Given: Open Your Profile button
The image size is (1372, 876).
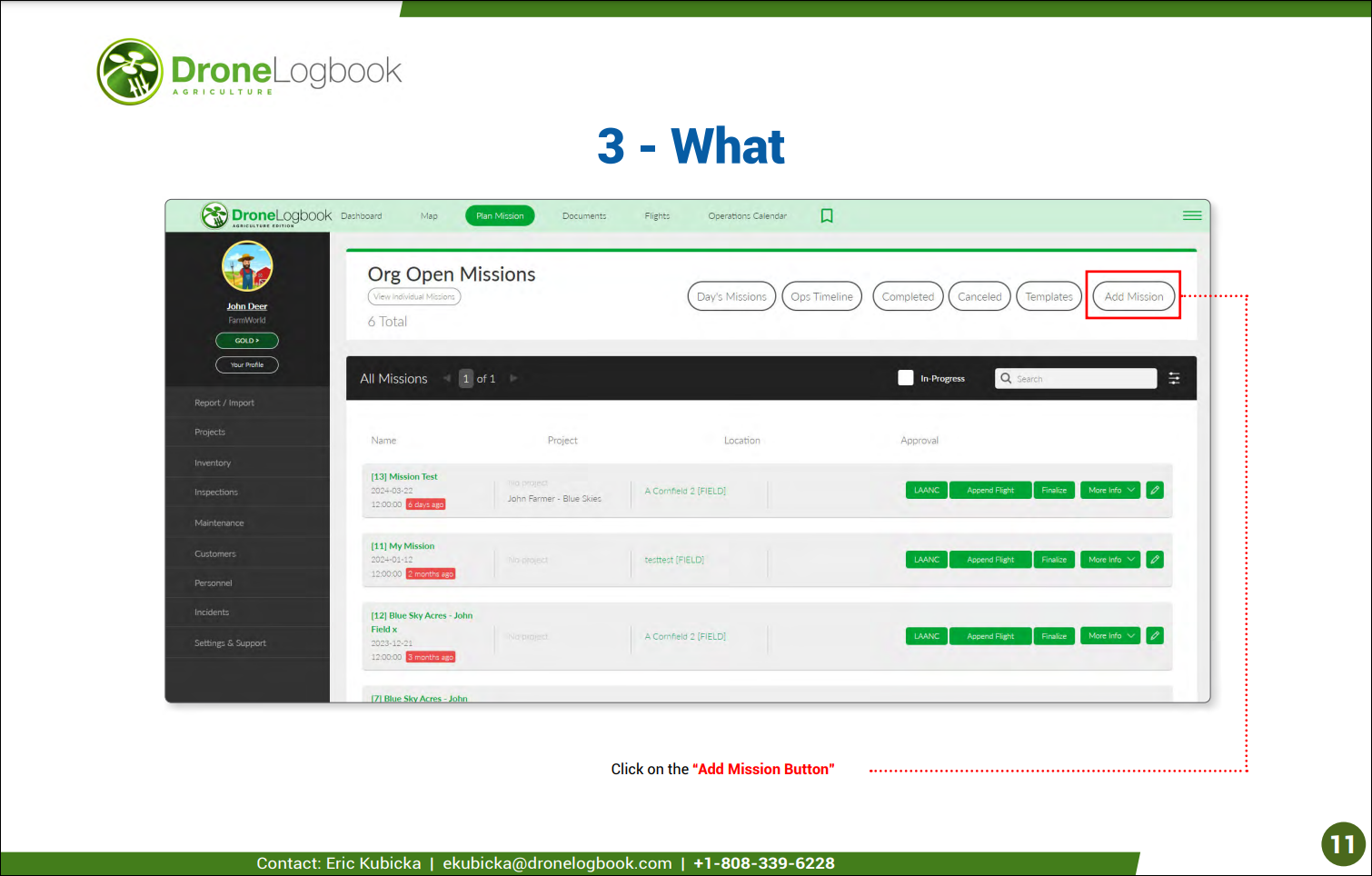Looking at the screenshot, I should [247, 364].
